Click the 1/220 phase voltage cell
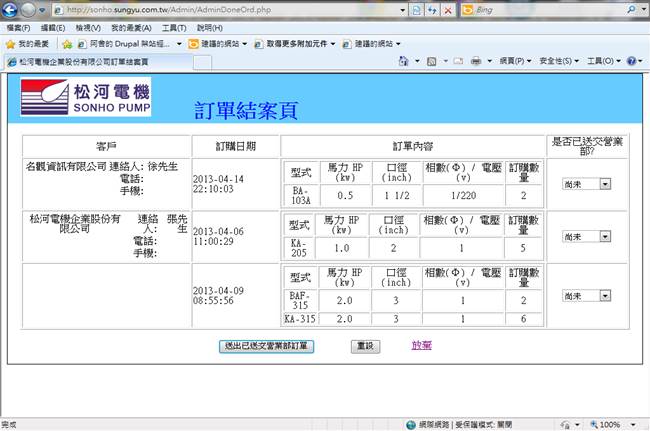The image size is (650, 431). coord(463,196)
